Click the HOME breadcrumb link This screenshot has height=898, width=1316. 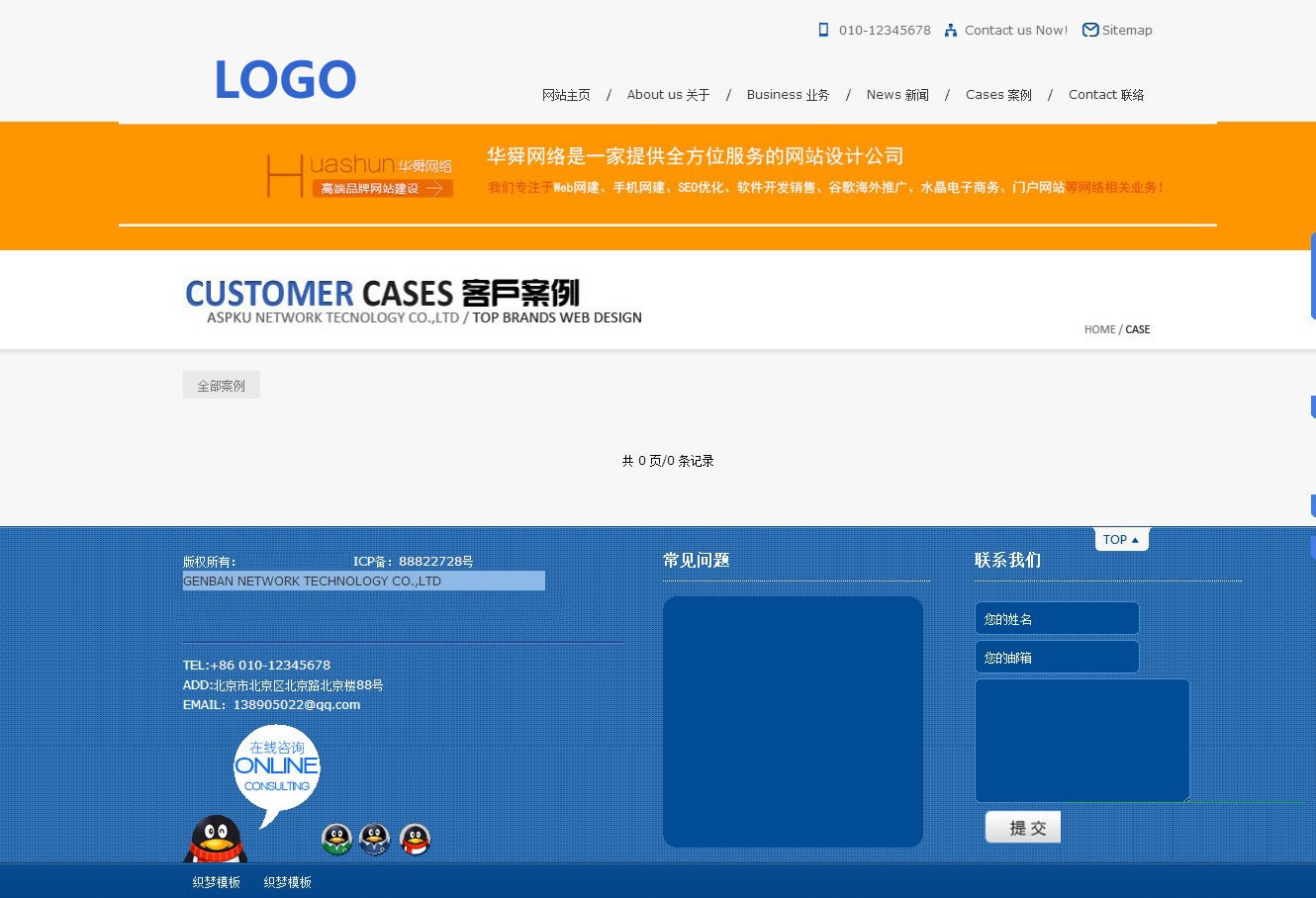[x=1099, y=329]
